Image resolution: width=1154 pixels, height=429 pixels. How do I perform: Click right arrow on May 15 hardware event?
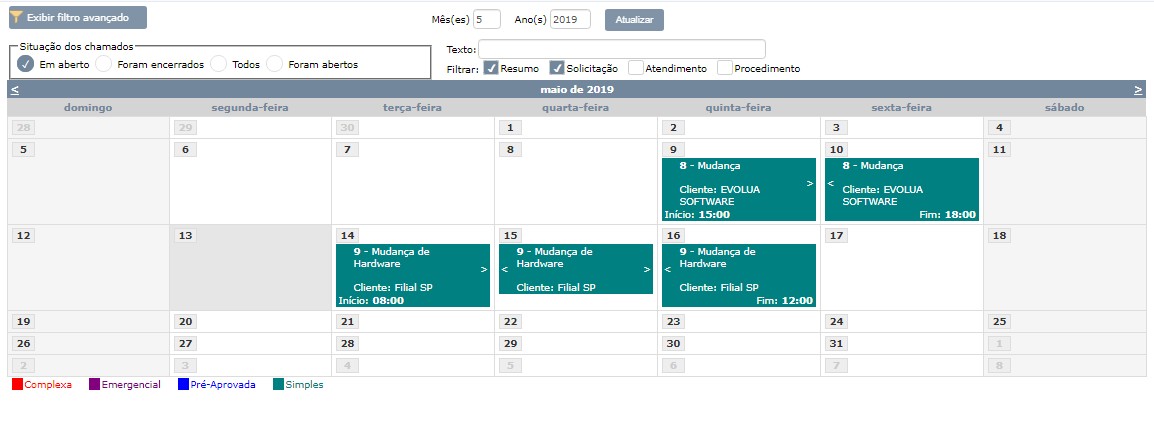[647, 270]
